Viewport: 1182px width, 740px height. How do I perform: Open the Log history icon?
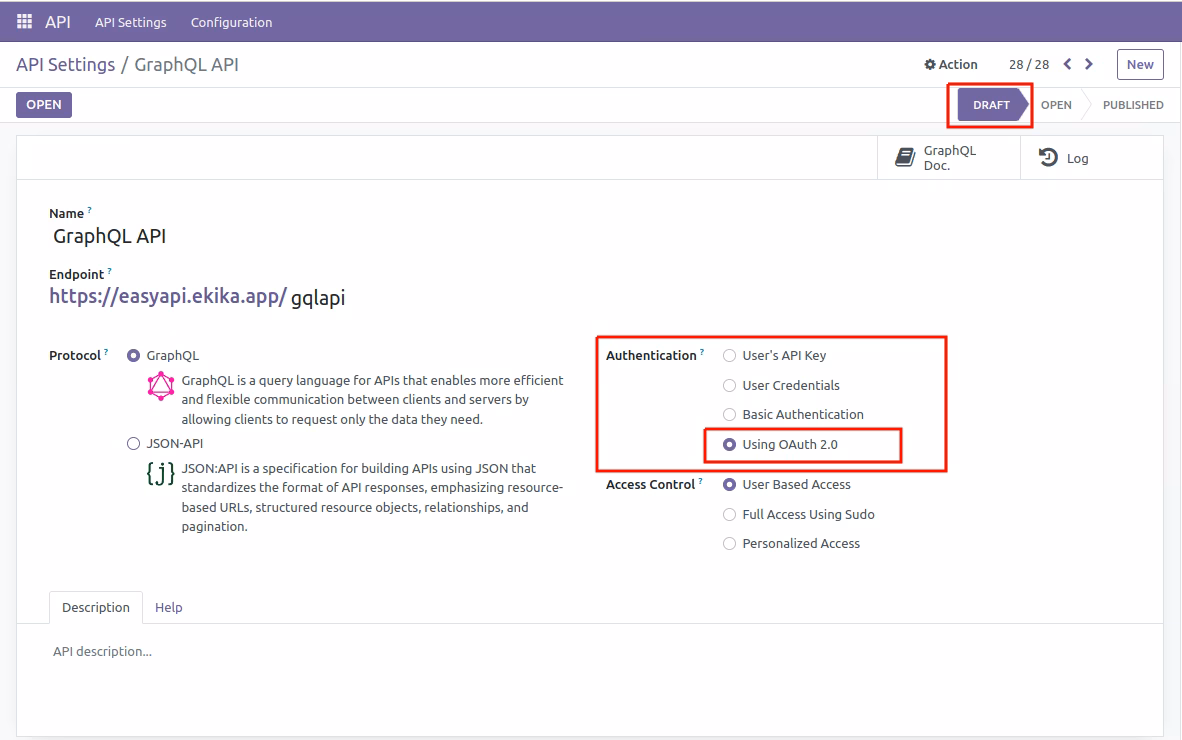[1048, 157]
